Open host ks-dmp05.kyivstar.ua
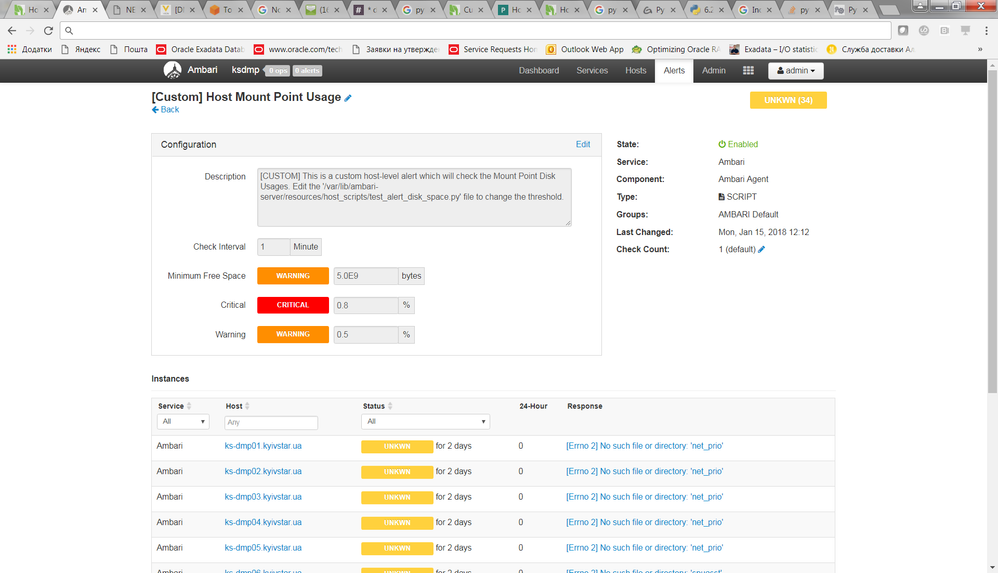Viewport: 998px width, 573px height. click(x=263, y=548)
